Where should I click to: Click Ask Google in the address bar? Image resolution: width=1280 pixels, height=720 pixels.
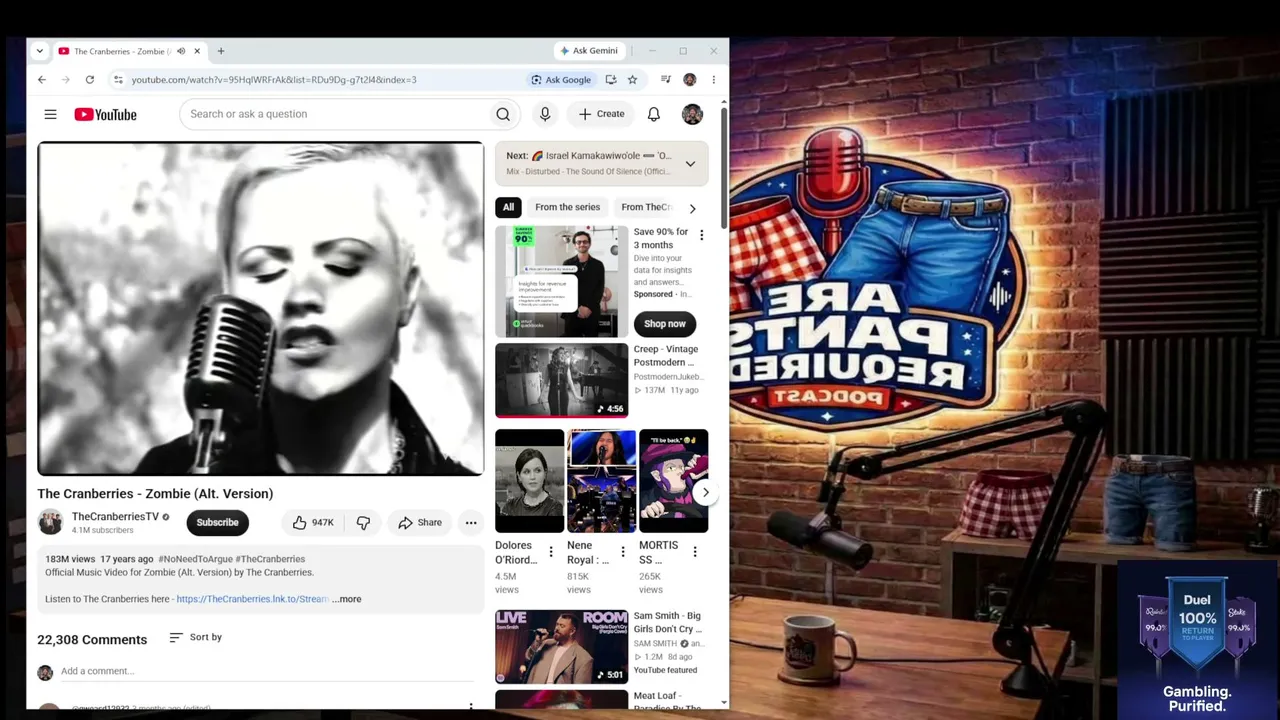point(561,80)
